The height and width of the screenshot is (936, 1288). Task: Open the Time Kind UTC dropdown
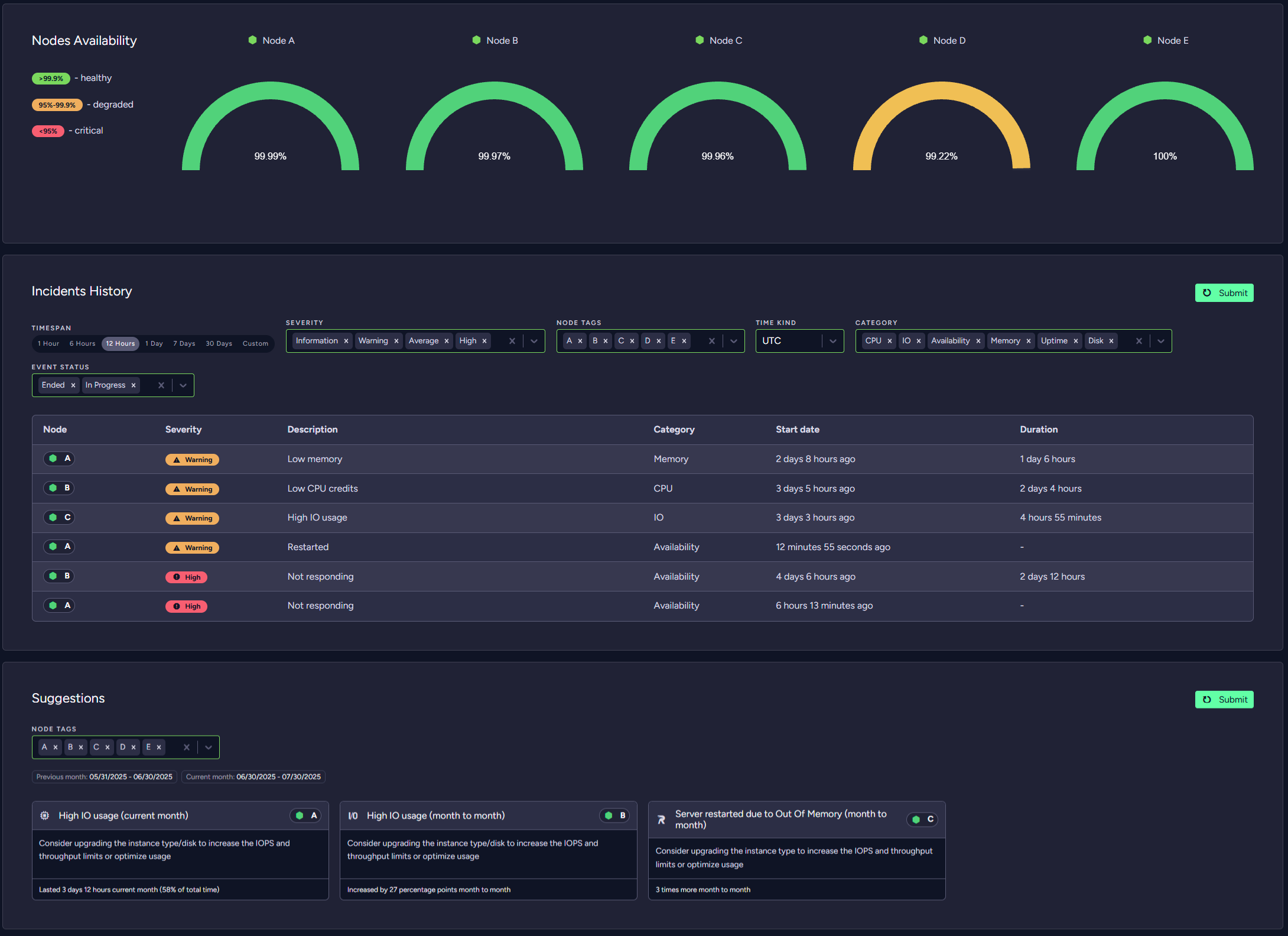click(832, 340)
